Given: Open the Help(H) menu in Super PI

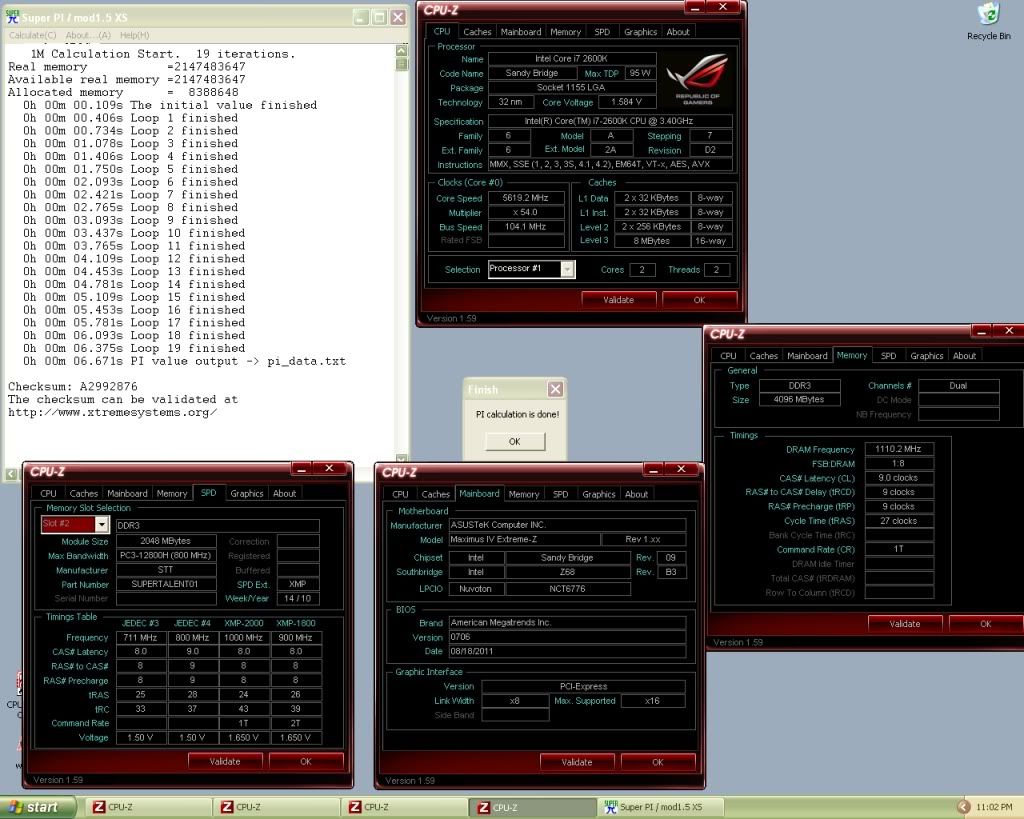Looking at the screenshot, I should click(134, 35).
